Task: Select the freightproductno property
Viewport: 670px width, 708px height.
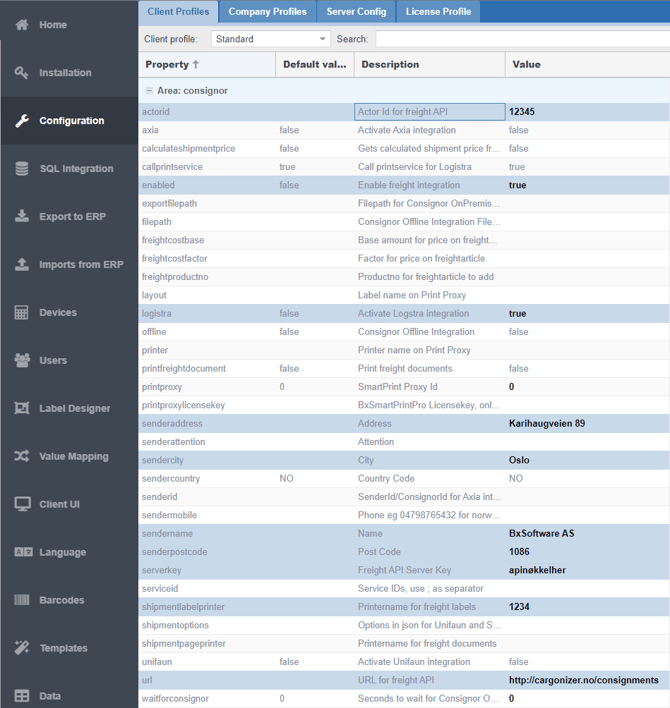Action: pos(175,277)
